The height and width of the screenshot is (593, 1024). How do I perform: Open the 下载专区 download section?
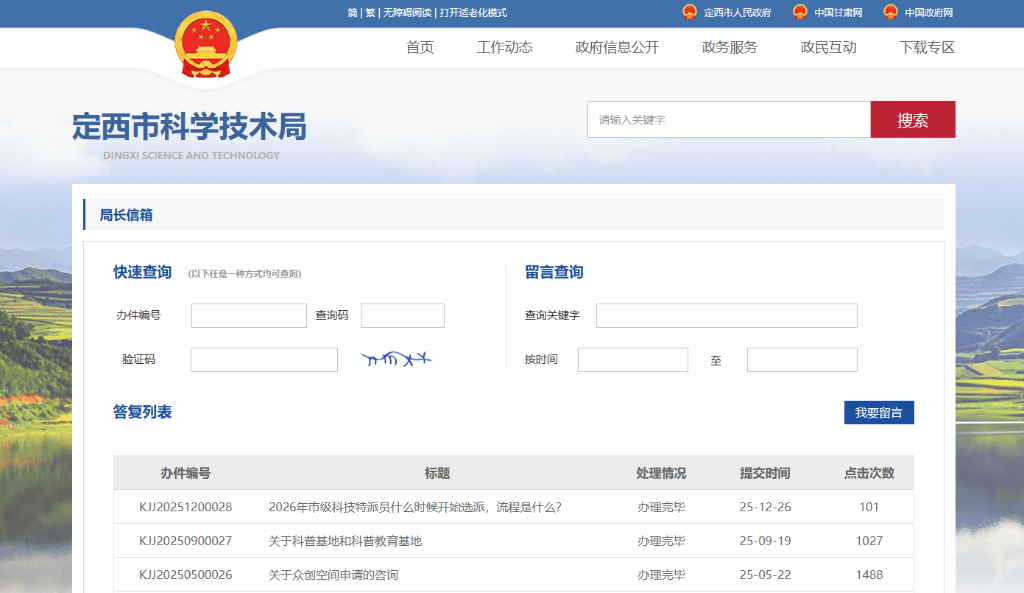coord(927,47)
